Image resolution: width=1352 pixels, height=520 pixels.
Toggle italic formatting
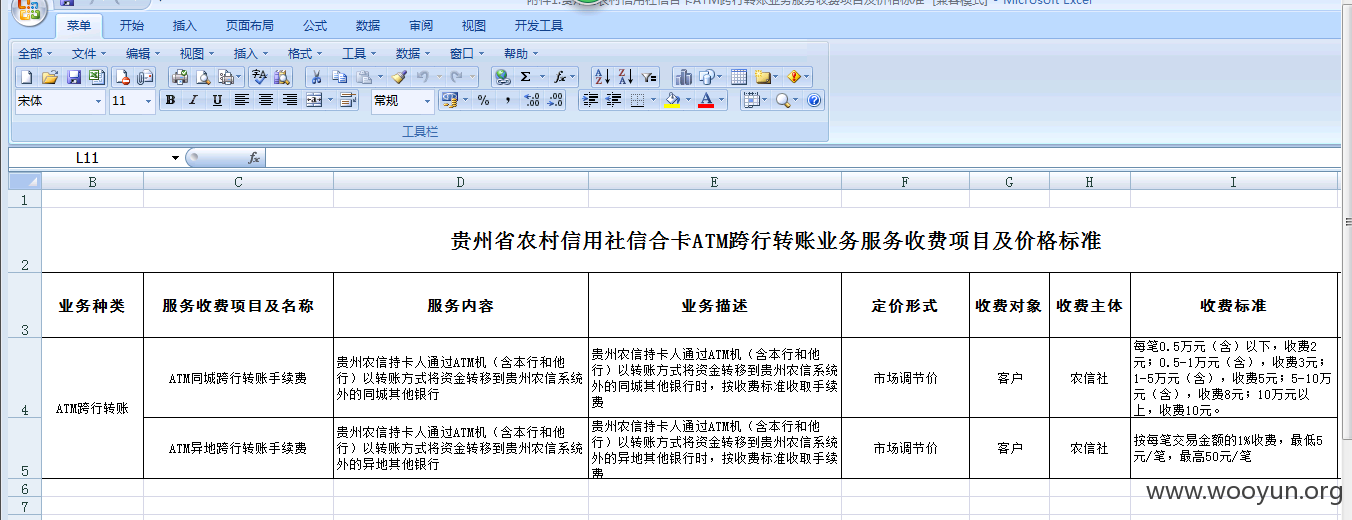coord(193,100)
